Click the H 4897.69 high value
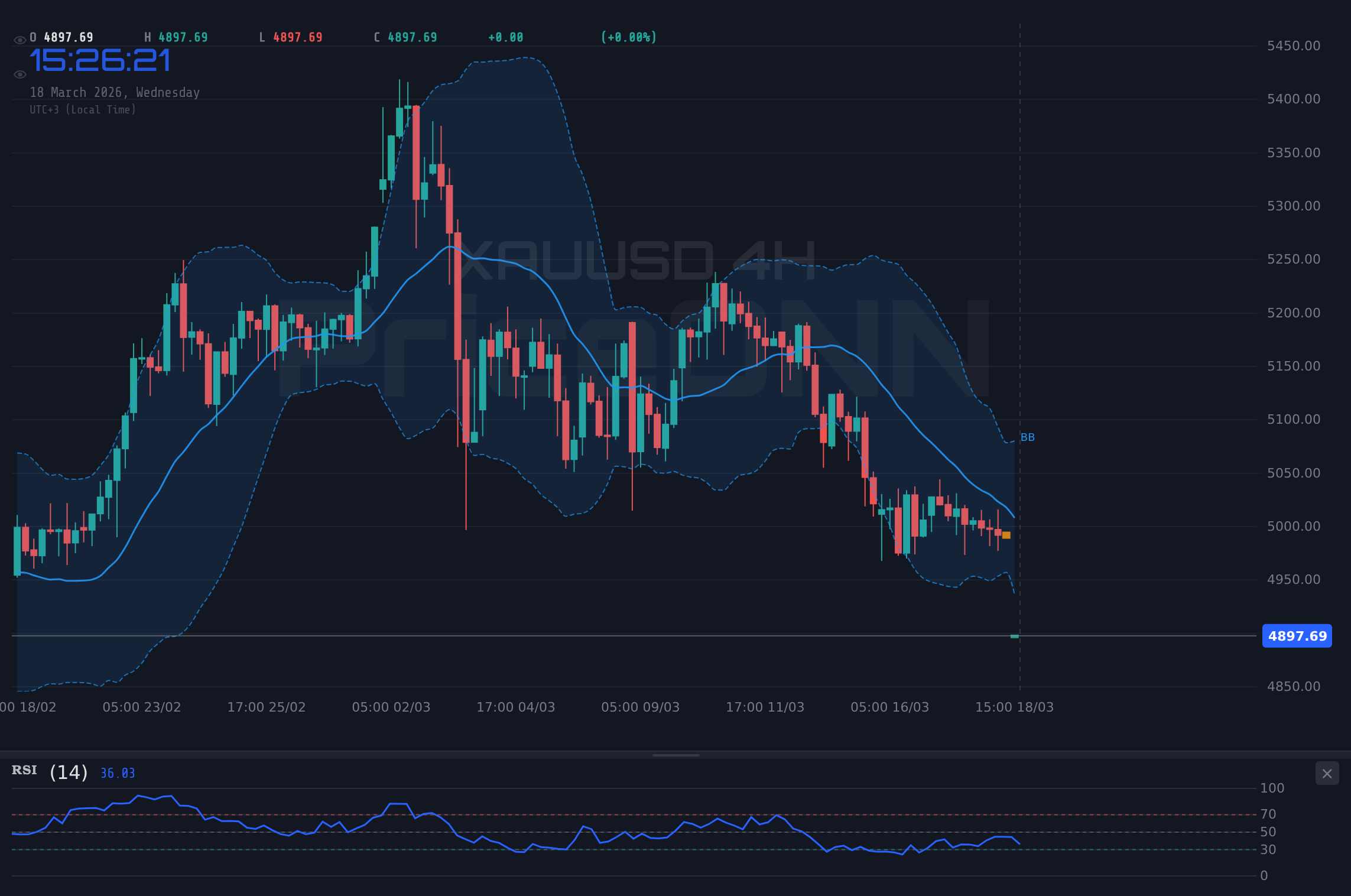The image size is (1351, 896). [176, 37]
